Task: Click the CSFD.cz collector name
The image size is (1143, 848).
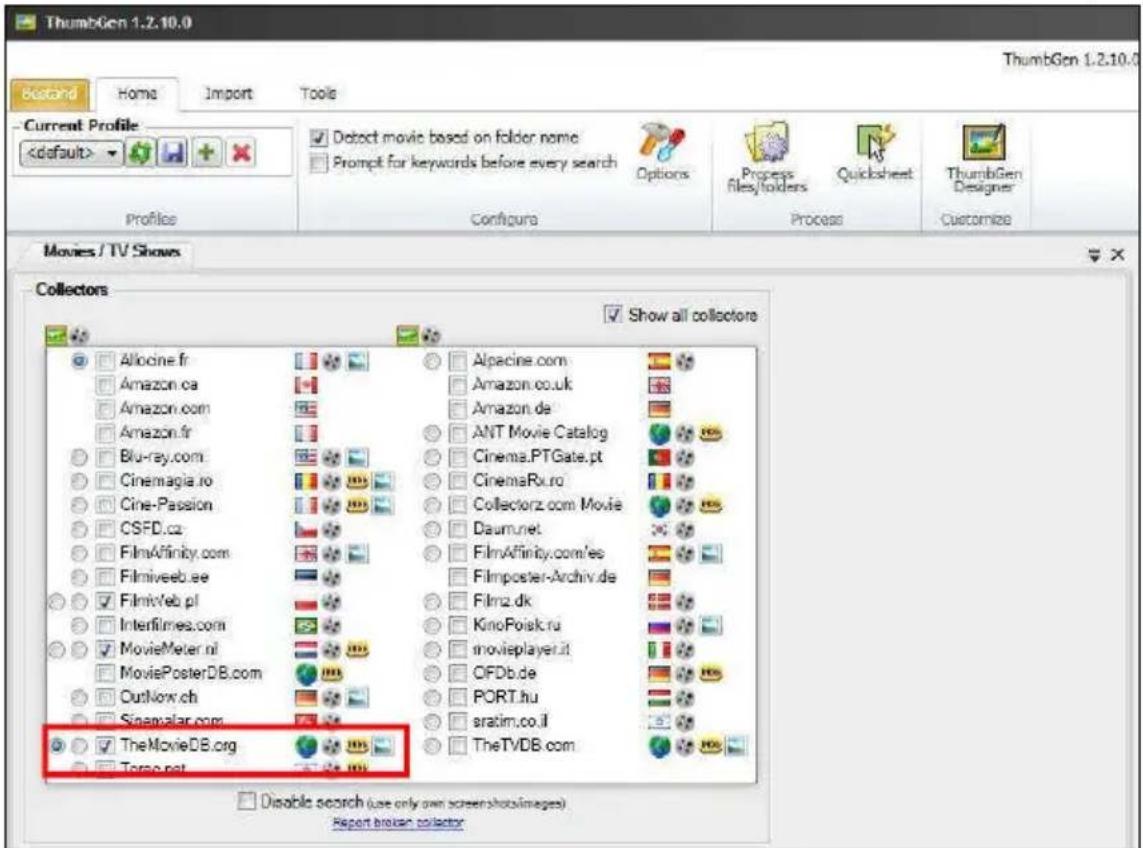Action: [x=151, y=529]
